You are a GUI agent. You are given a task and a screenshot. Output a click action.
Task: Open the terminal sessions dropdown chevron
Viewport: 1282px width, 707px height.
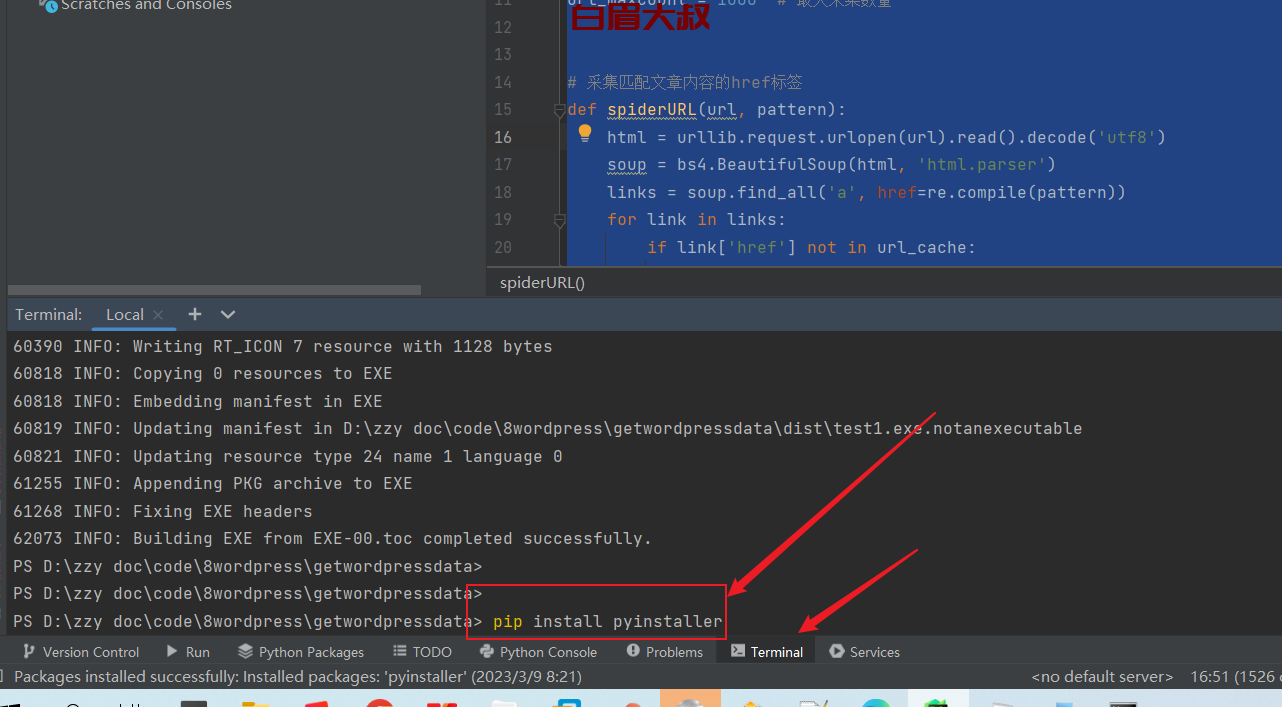click(228, 314)
